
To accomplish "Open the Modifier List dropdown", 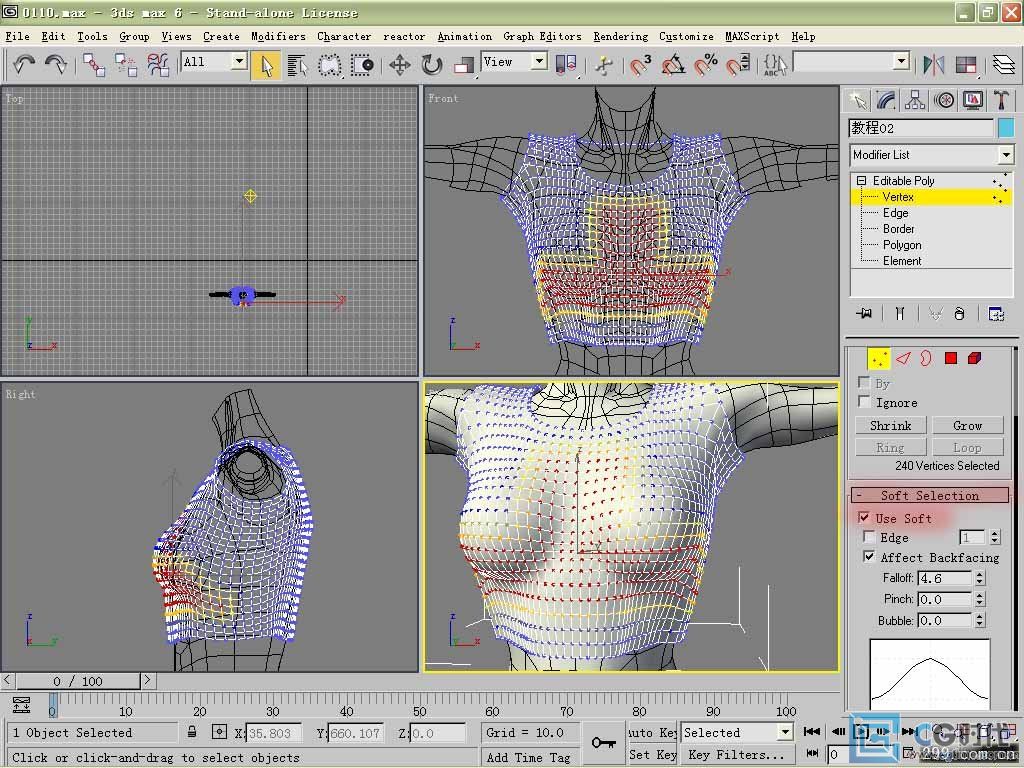I will click(x=1006, y=155).
